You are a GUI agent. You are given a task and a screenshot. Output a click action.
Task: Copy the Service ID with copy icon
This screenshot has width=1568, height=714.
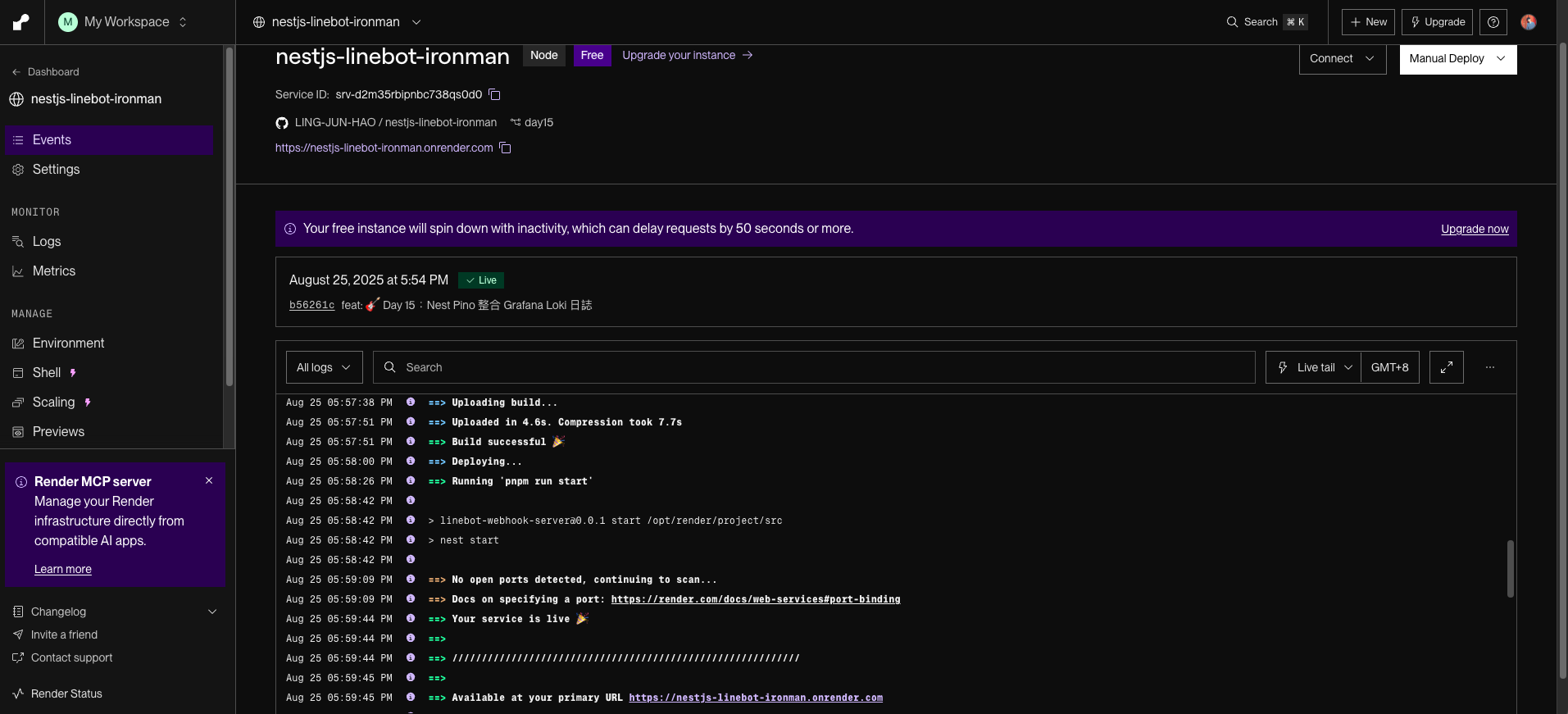click(494, 94)
